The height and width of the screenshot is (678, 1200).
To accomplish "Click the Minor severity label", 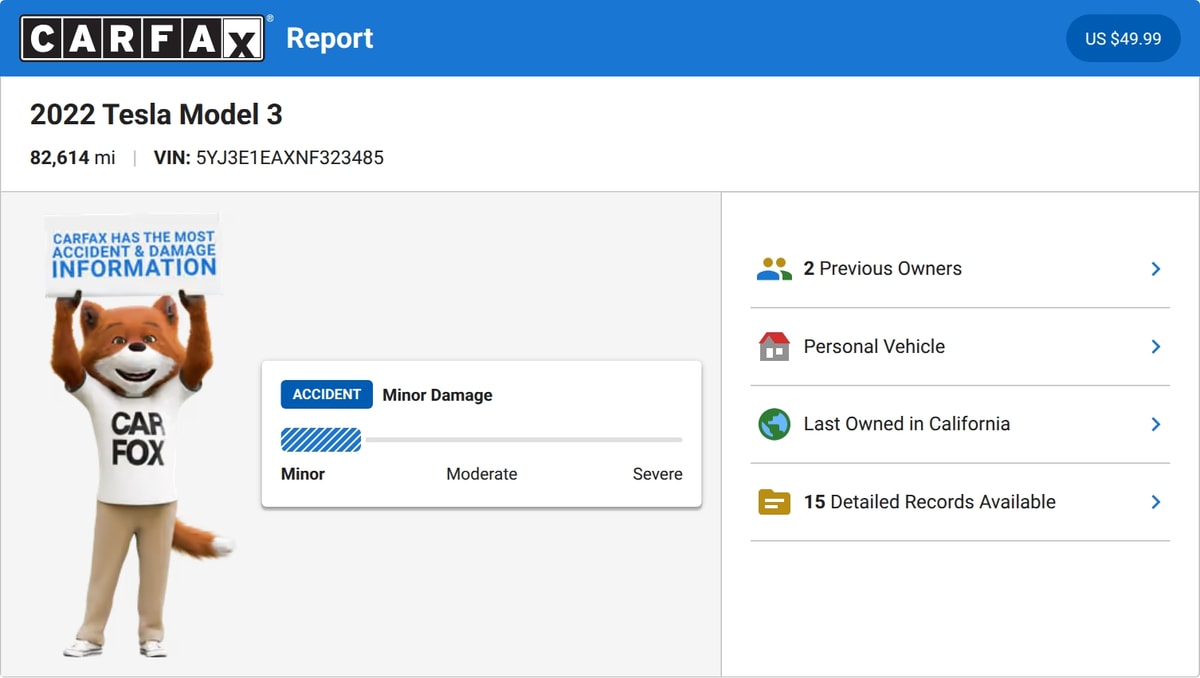I will [x=303, y=474].
